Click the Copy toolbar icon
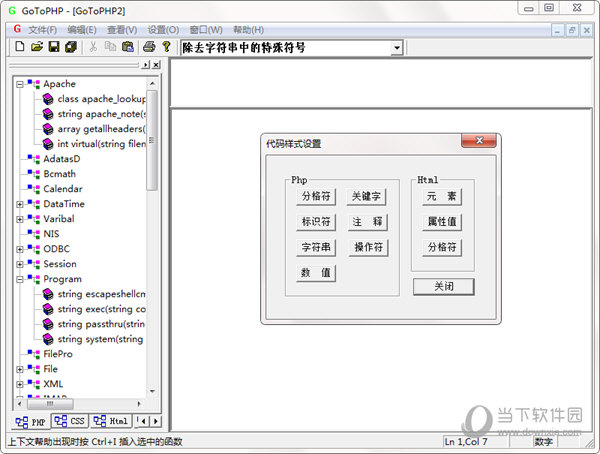Image resolution: width=600 pixels, height=454 pixels. [x=110, y=47]
